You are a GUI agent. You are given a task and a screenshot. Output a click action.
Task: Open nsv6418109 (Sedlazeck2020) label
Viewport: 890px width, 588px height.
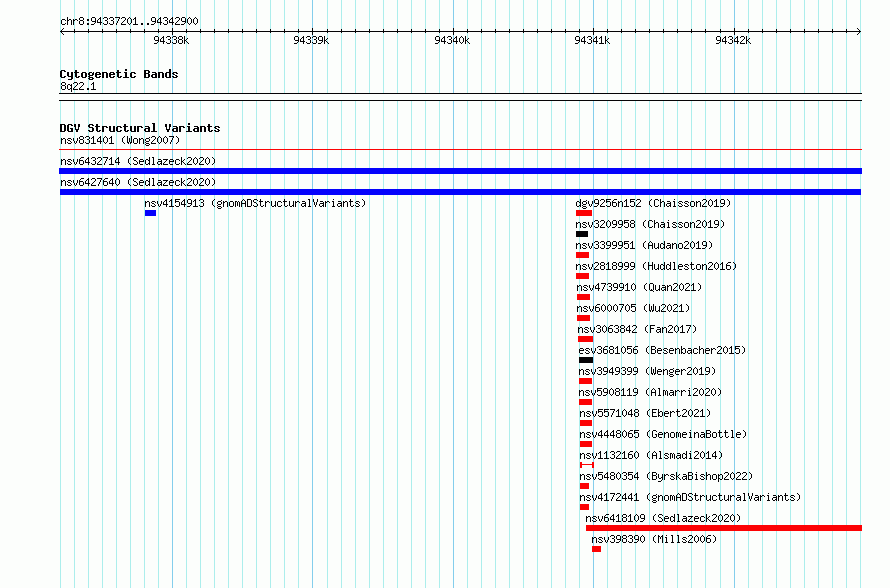coord(664,518)
